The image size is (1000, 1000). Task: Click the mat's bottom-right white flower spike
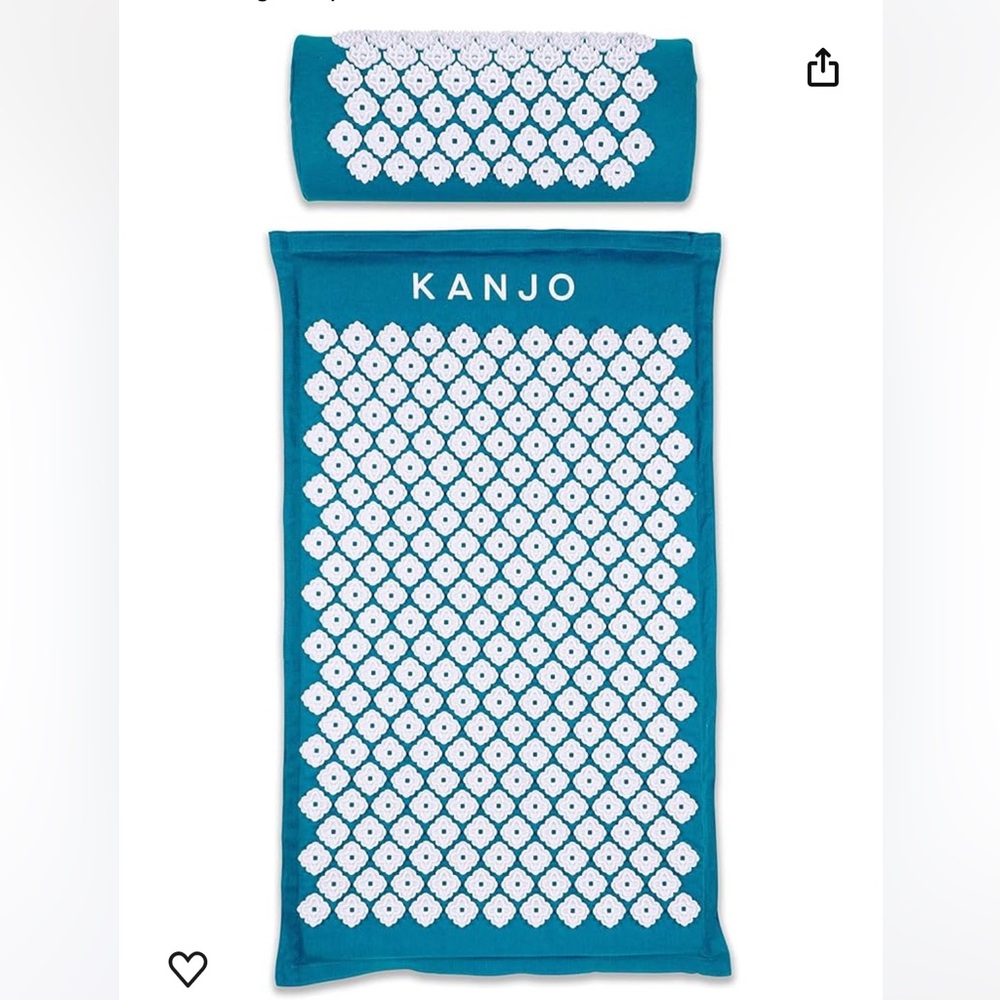pos(683,909)
